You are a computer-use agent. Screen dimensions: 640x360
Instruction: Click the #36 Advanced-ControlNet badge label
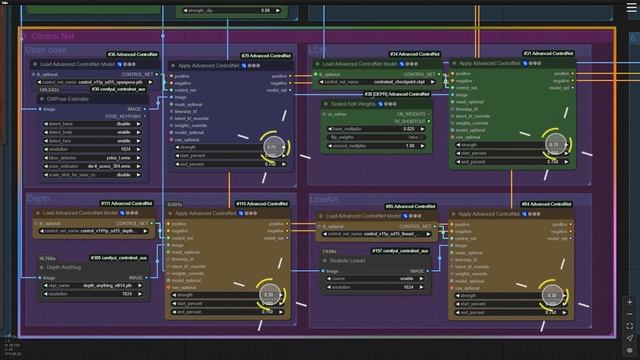pyautogui.click(x=132, y=54)
